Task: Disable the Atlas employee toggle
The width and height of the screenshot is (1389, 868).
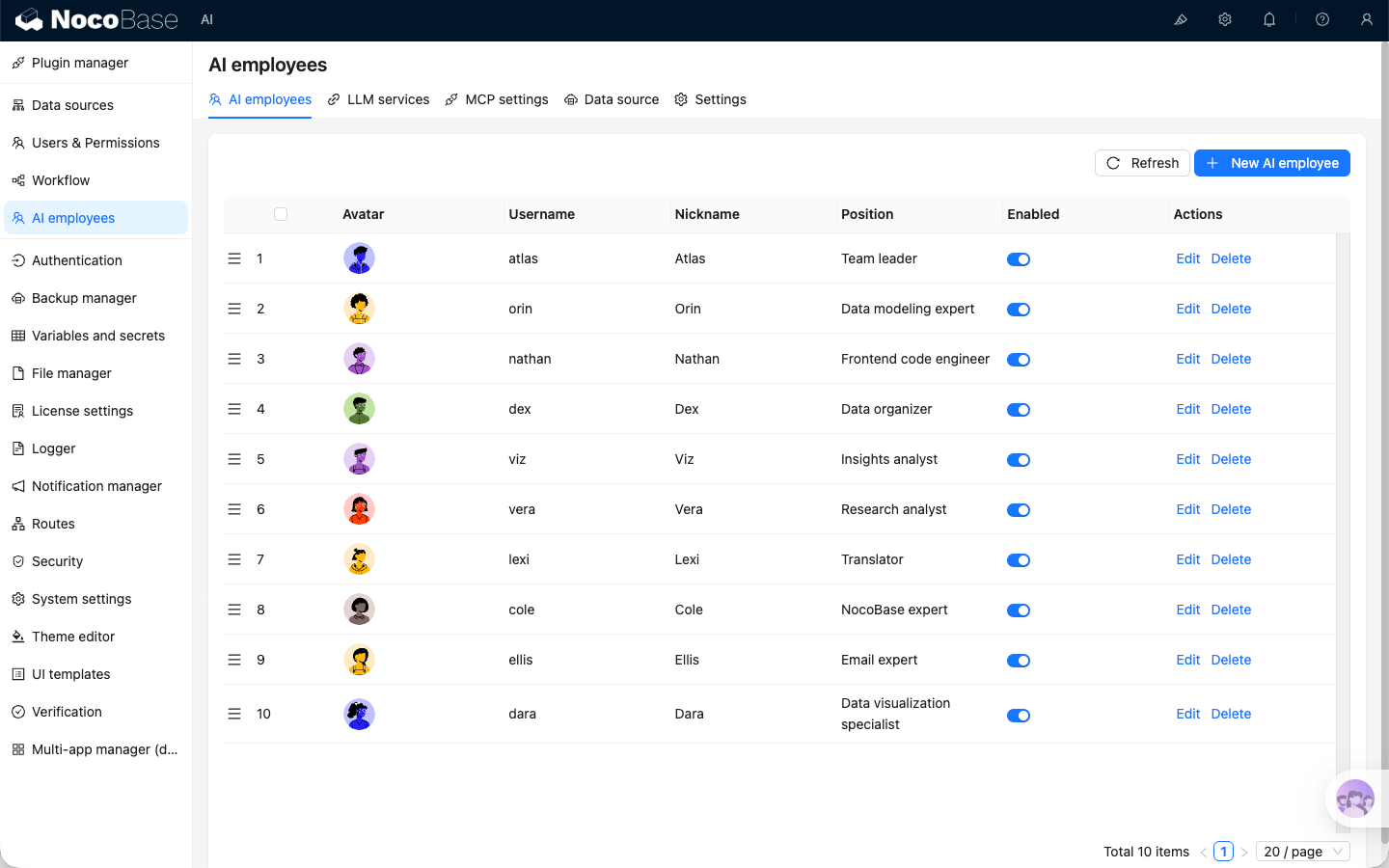Action: click(x=1019, y=259)
